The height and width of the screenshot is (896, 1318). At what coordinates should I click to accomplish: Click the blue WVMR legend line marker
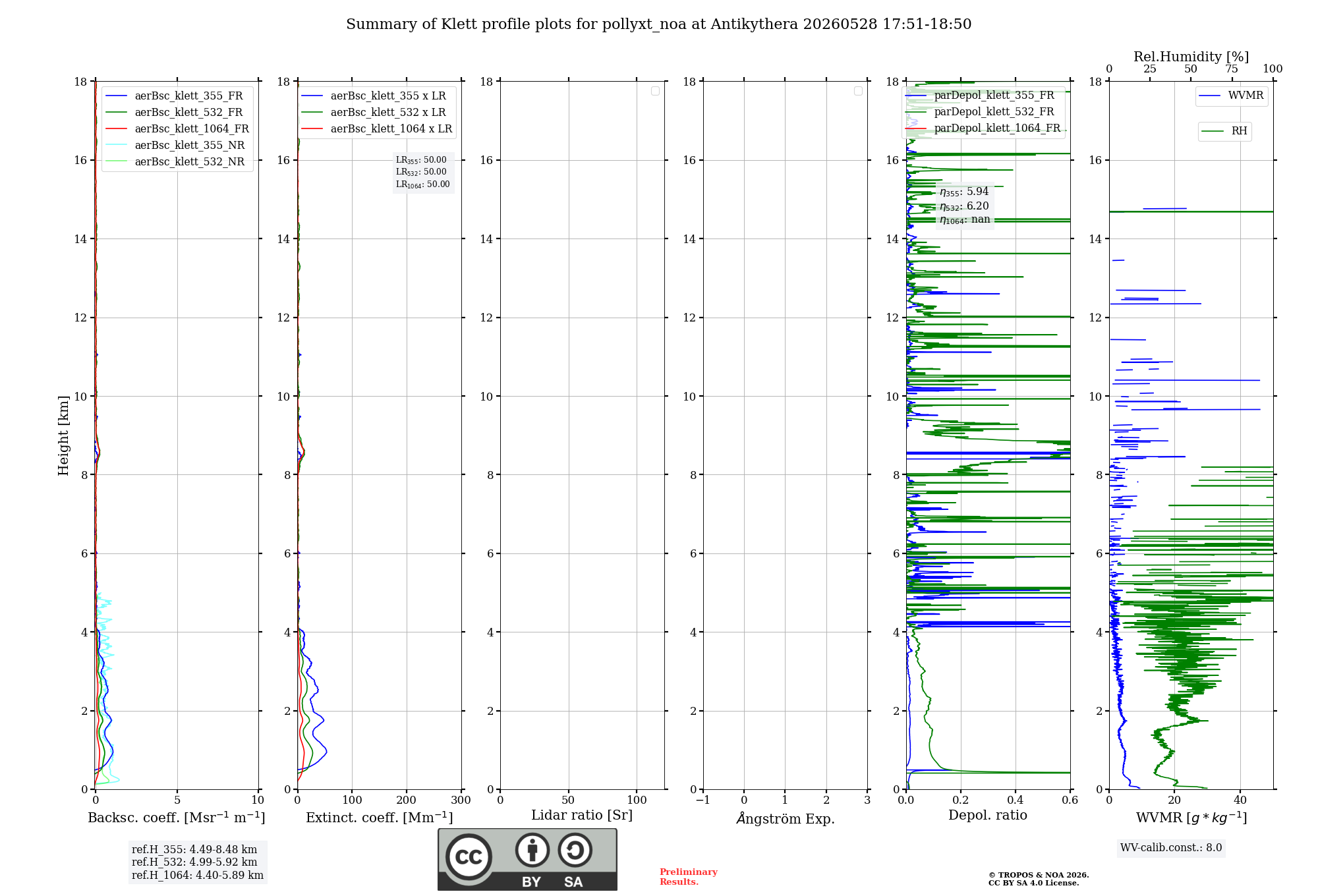pos(1210,96)
